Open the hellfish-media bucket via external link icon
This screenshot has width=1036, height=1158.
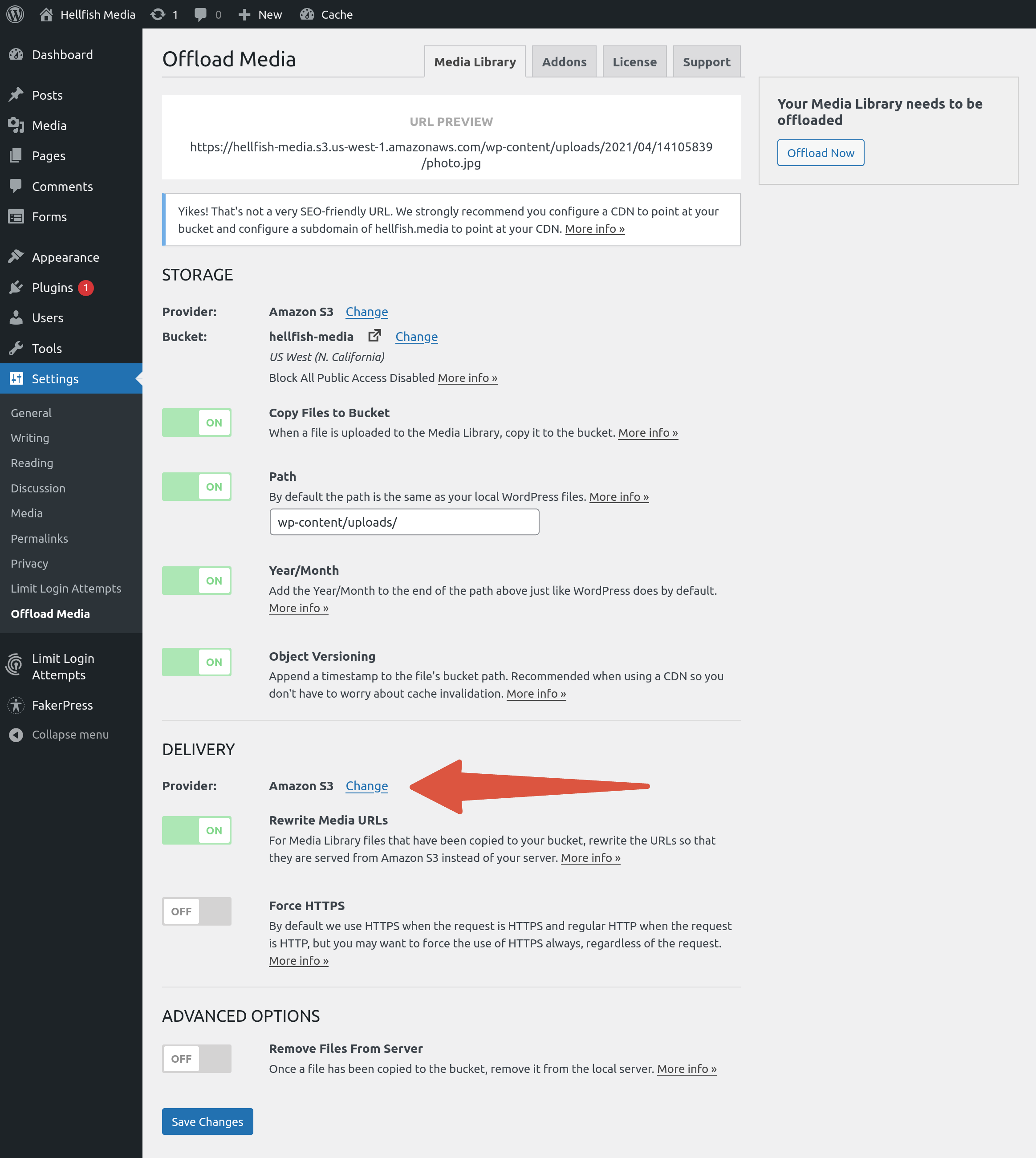point(374,336)
